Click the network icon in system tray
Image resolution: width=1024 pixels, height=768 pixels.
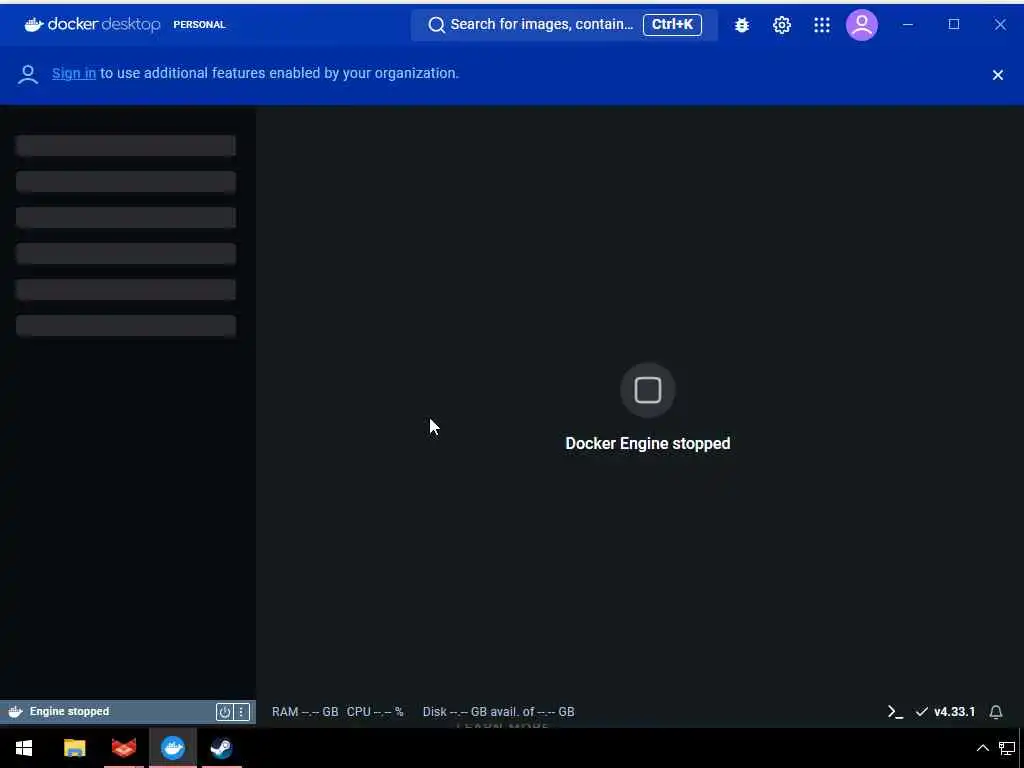[x=1007, y=748]
